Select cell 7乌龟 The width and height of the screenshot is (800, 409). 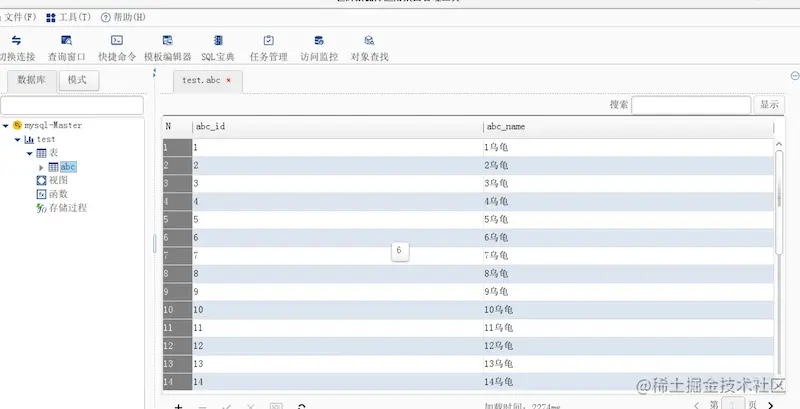(628, 255)
